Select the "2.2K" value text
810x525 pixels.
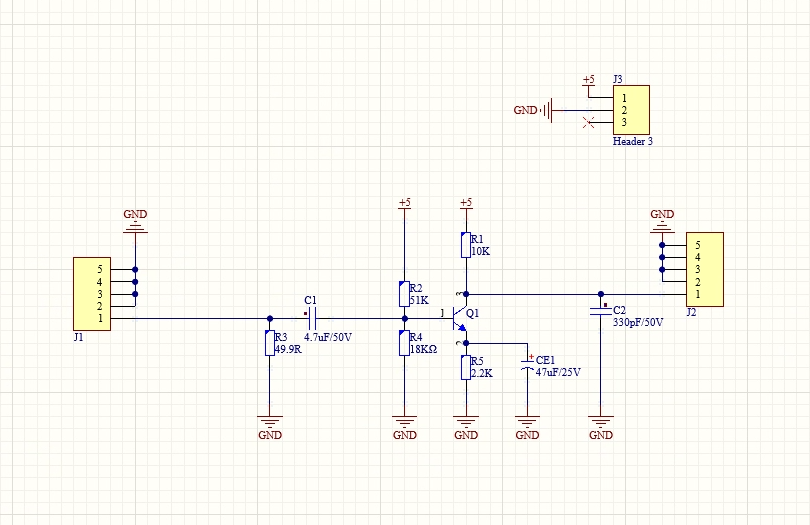(482, 373)
